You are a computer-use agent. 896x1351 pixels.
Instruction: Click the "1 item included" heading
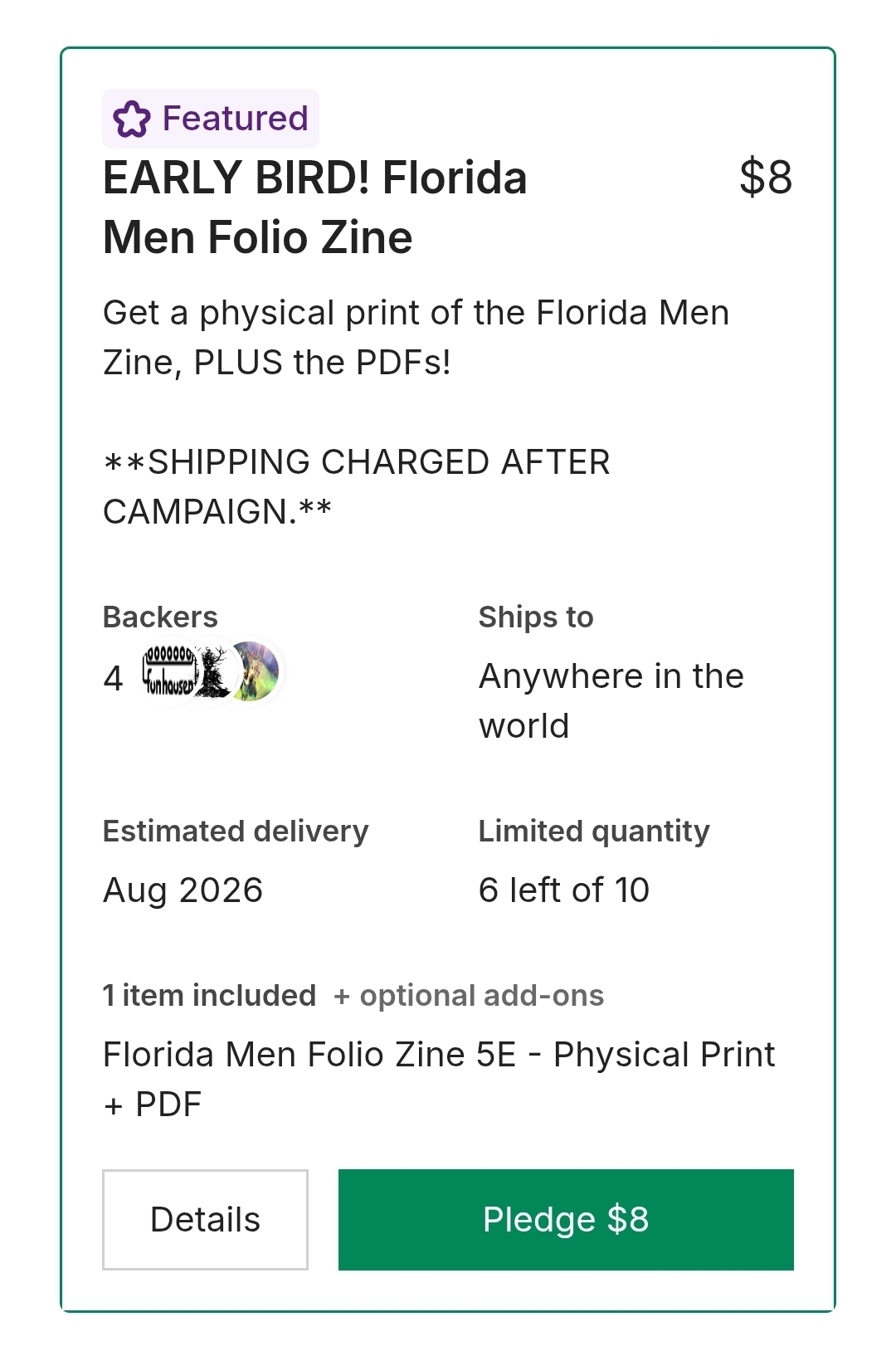[x=209, y=995]
